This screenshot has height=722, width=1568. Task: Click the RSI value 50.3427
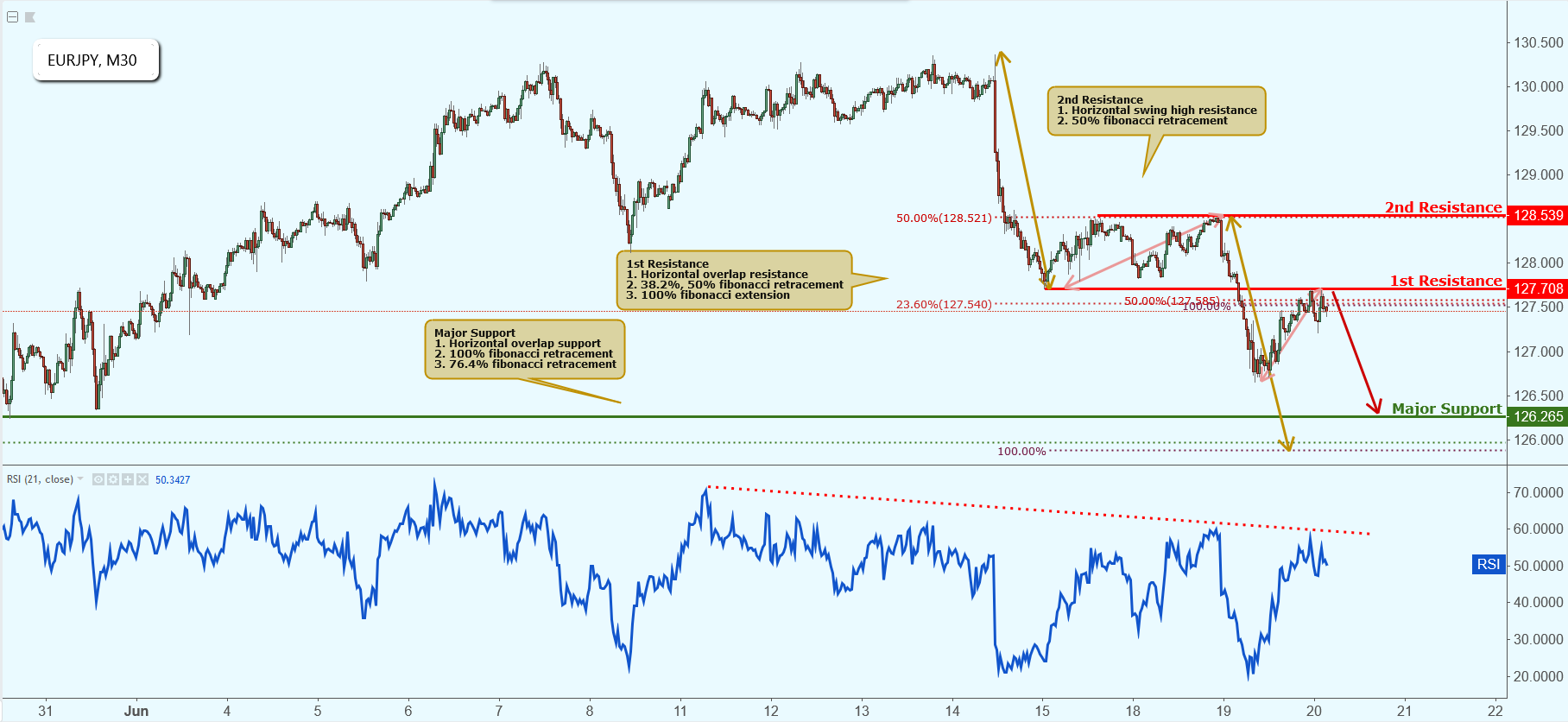(173, 480)
